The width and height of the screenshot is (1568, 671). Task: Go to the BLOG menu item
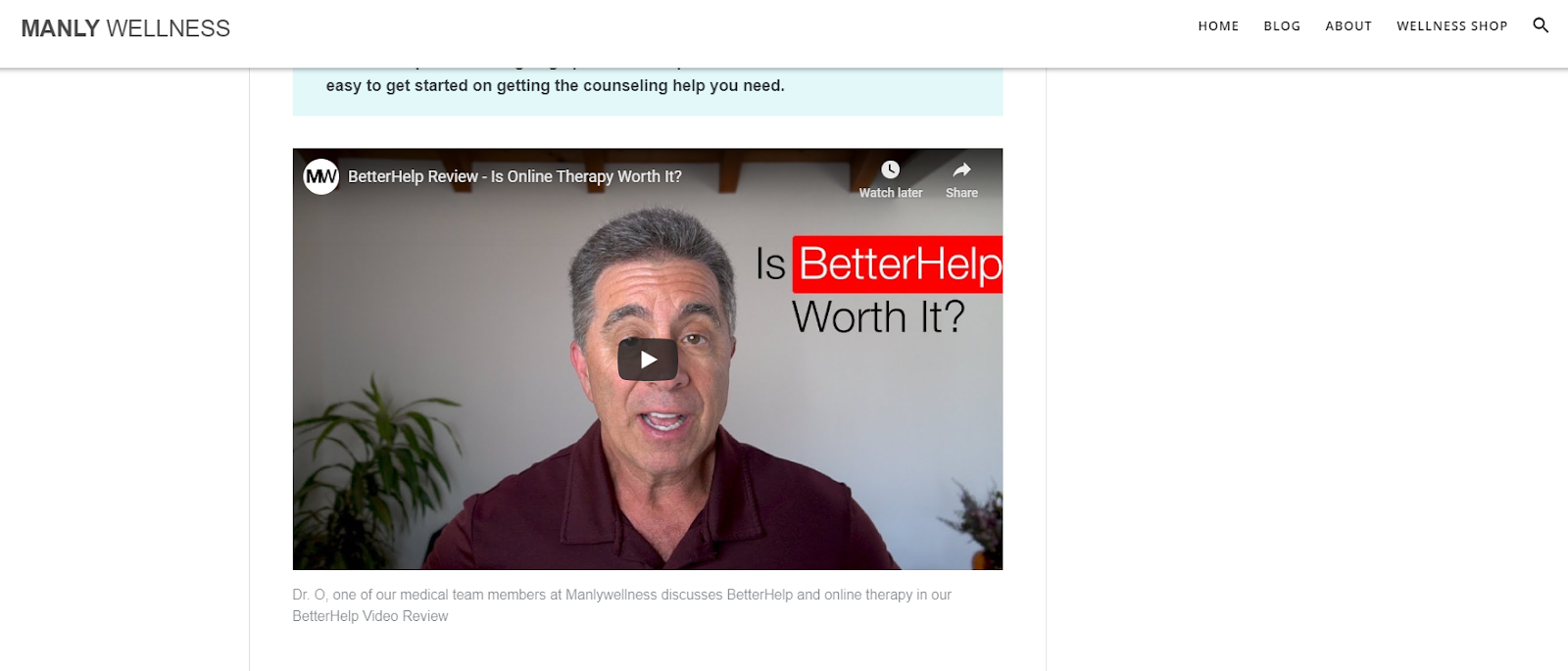pos(1282,26)
